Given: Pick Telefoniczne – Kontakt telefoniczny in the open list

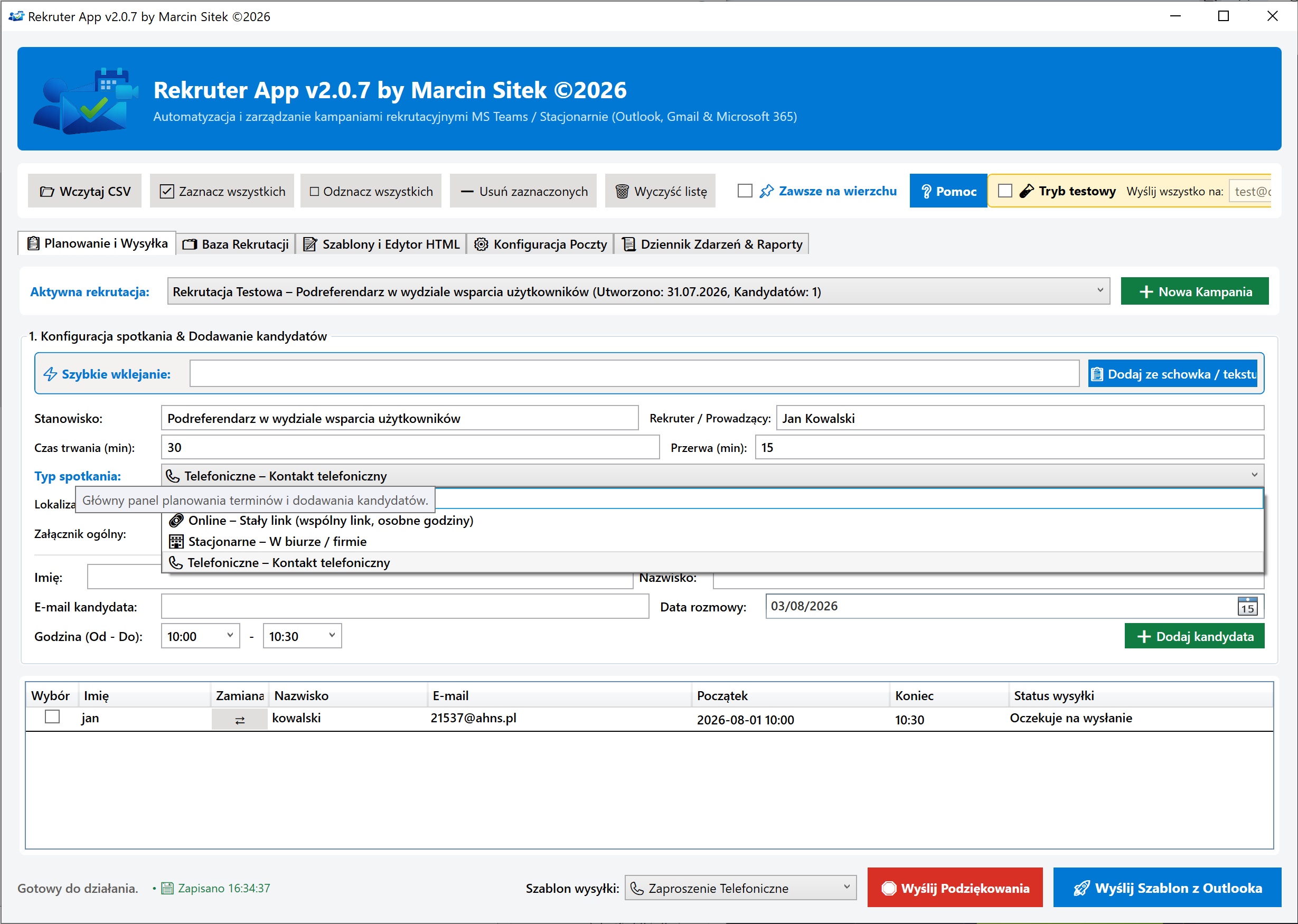Looking at the screenshot, I should (x=712, y=562).
